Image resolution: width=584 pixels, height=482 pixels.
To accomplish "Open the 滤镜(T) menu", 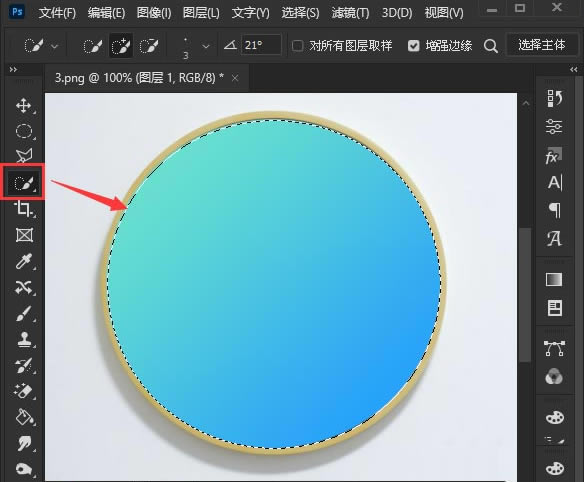I will coord(350,13).
